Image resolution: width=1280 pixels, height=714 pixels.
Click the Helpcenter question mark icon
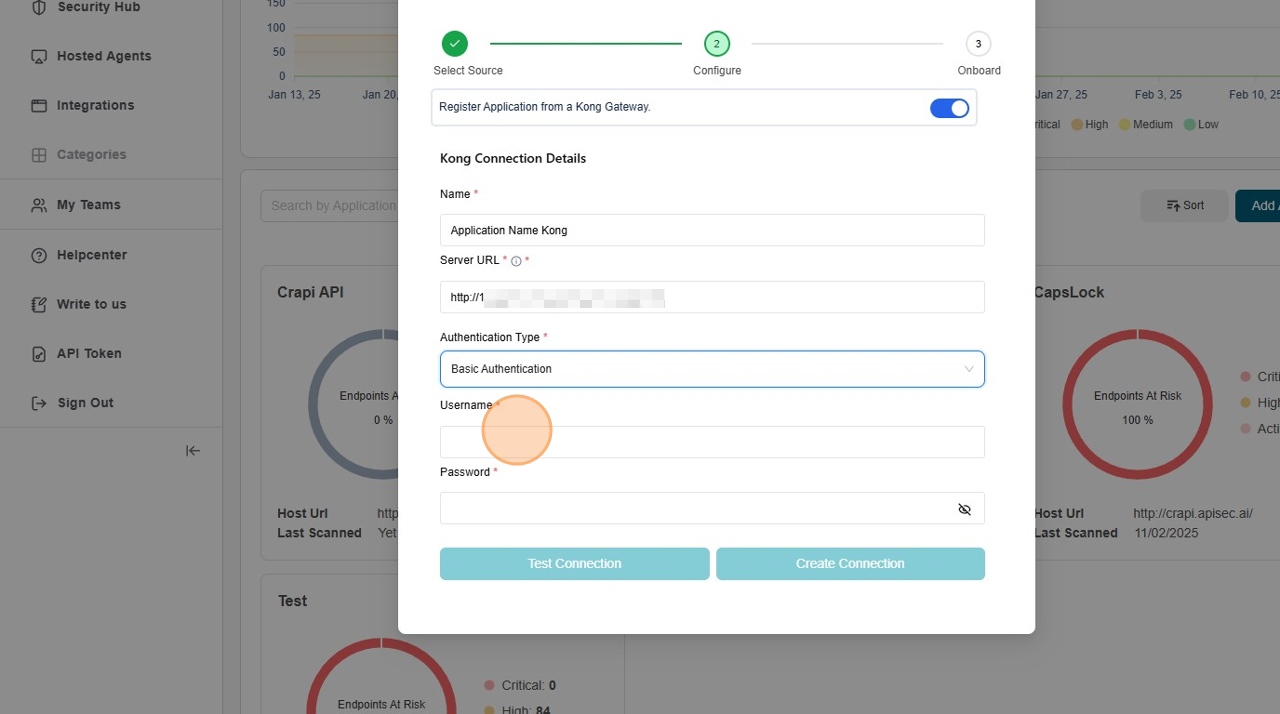39,256
